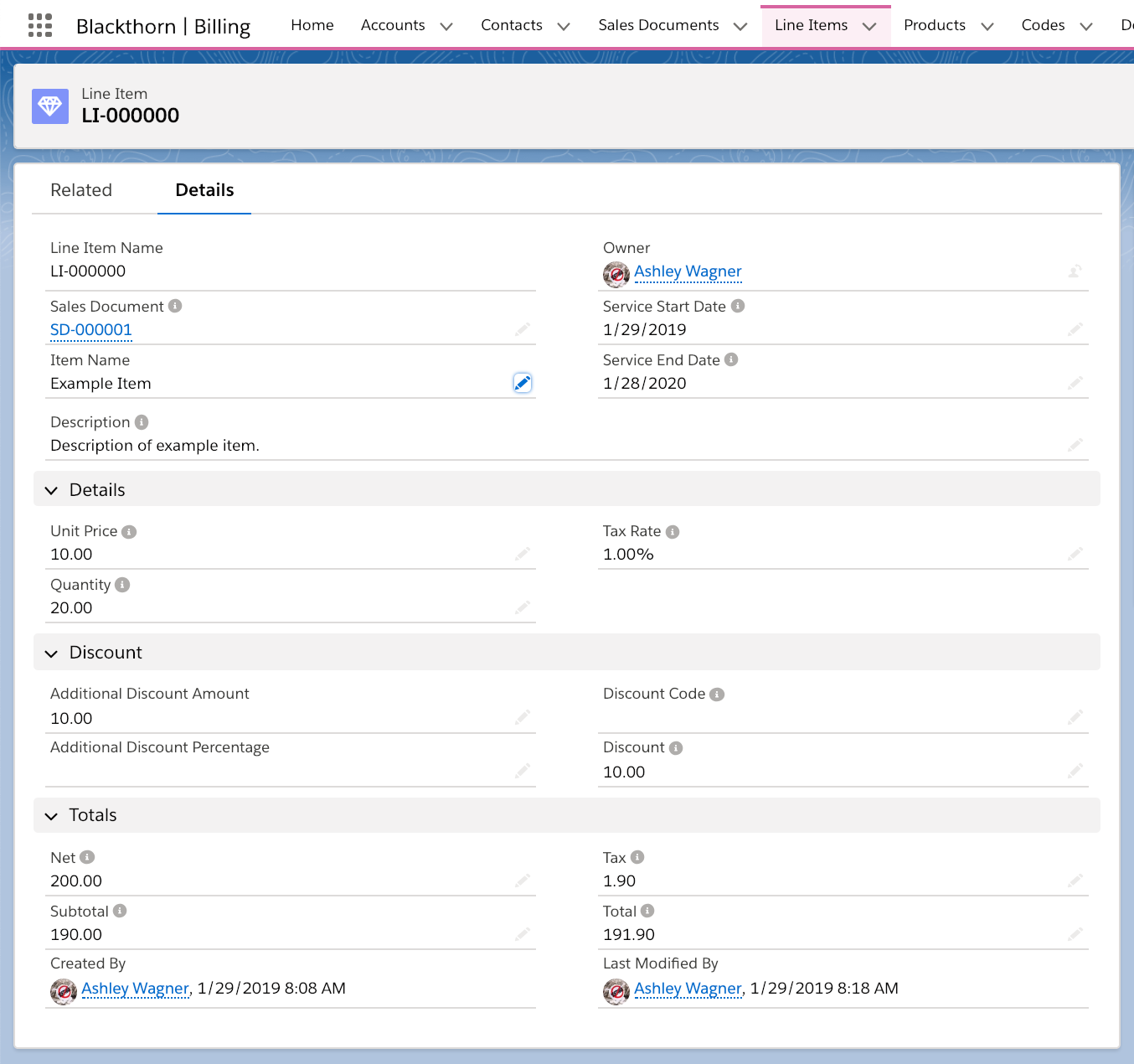The height and width of the screenshot is (1064, 1134).
Task: Edit Discount Code pencil icon
Action: pyautogui.click(x=1075, y=717)
